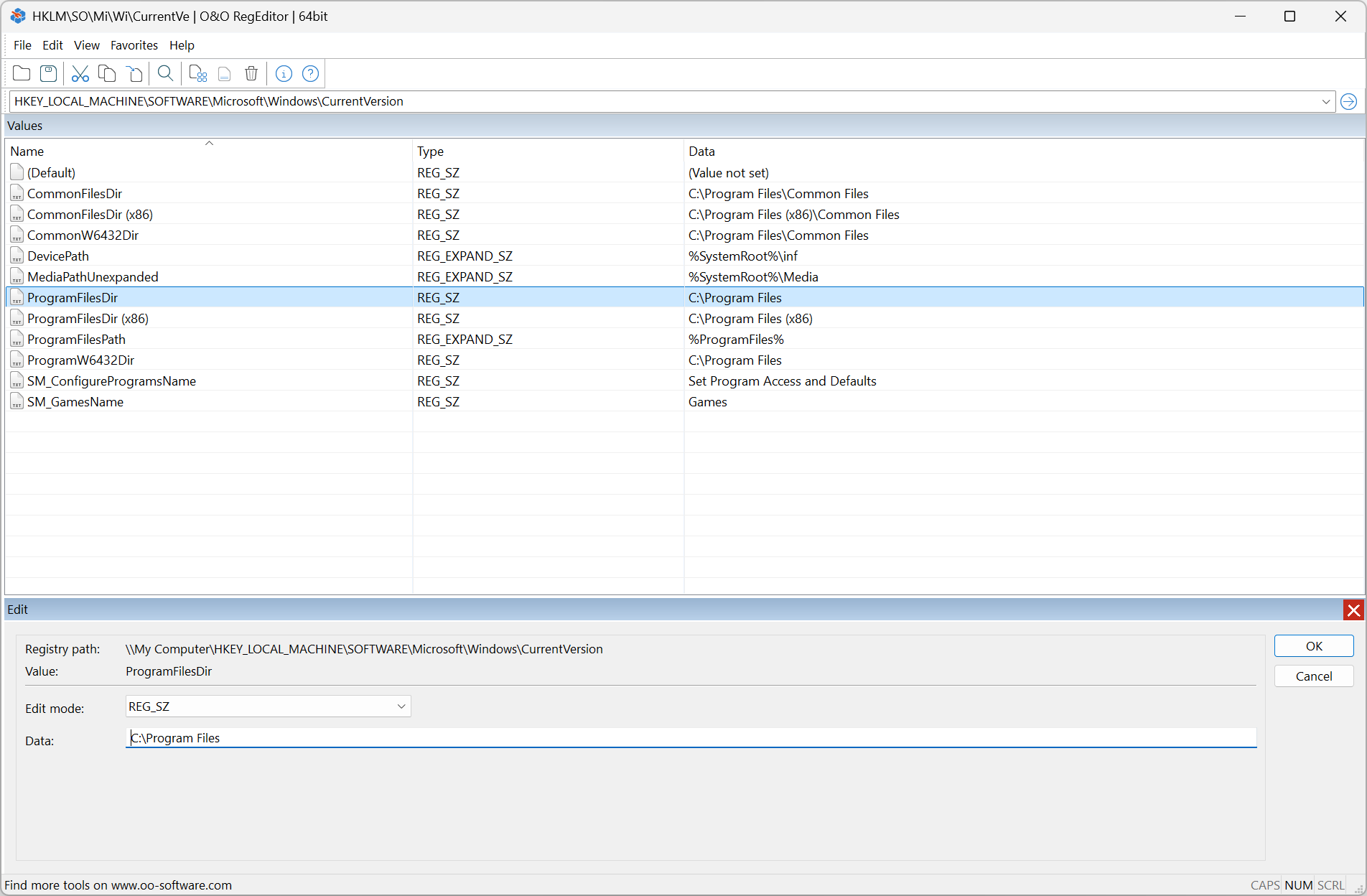The height and width of the screenshot is (896, 1367).
Task: Open search with the magnifier icon
Action: (165, 73)
